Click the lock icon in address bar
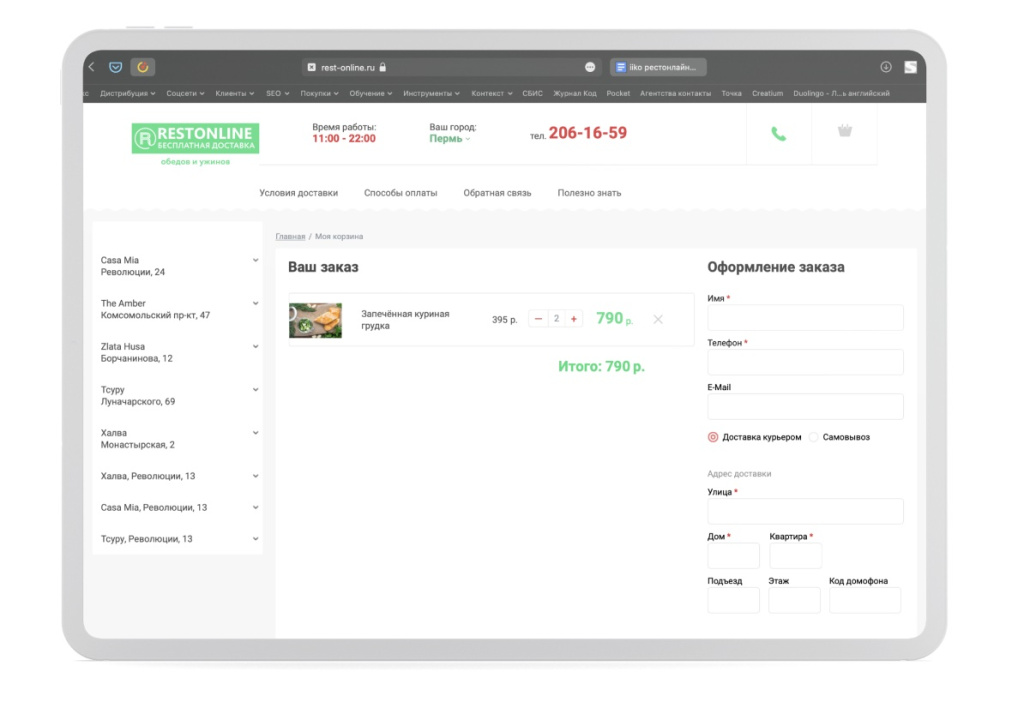The height and width of the screenshot is (708, 1024). point(383,67)
